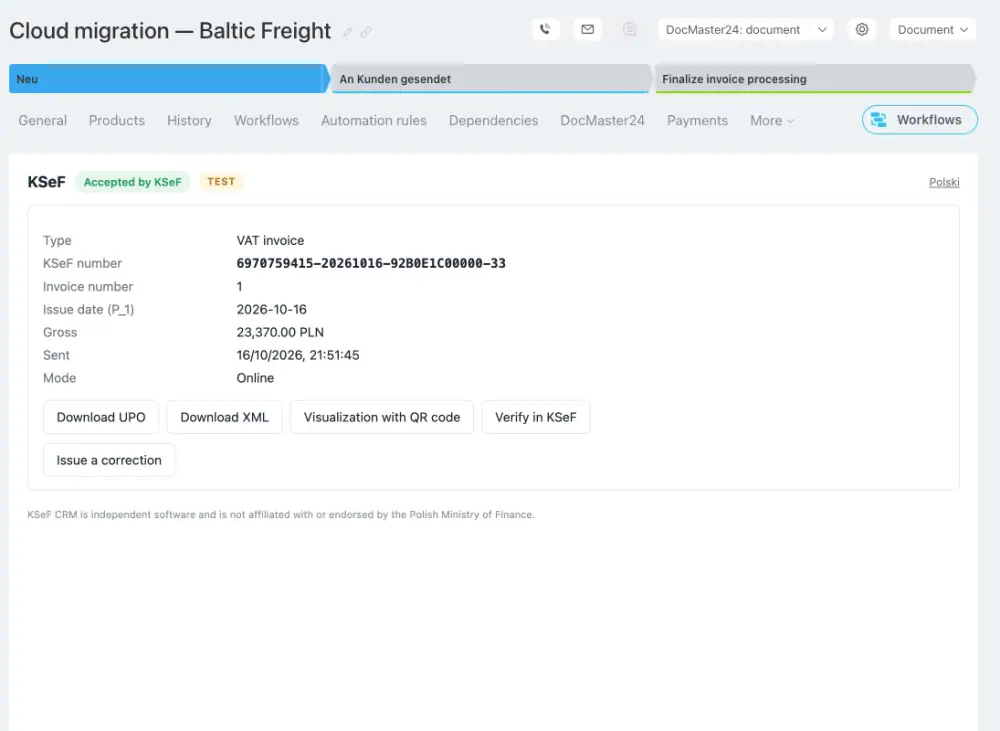Click the Workflows button icon
This screenshot has width=1000, height=731.
(x=879, y=120)
